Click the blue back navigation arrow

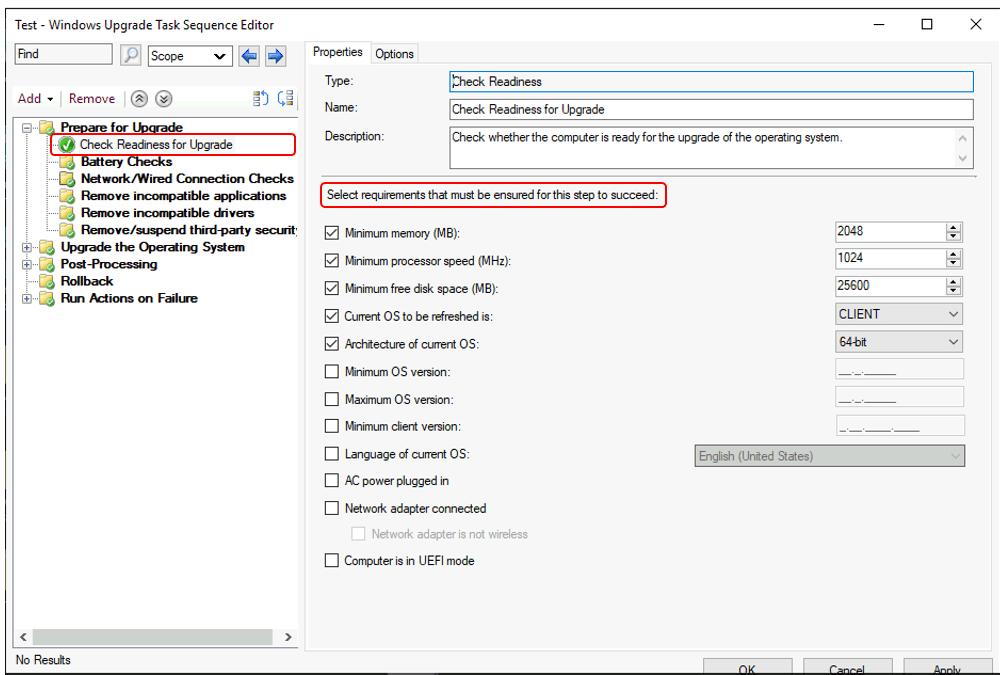(248, 56)
